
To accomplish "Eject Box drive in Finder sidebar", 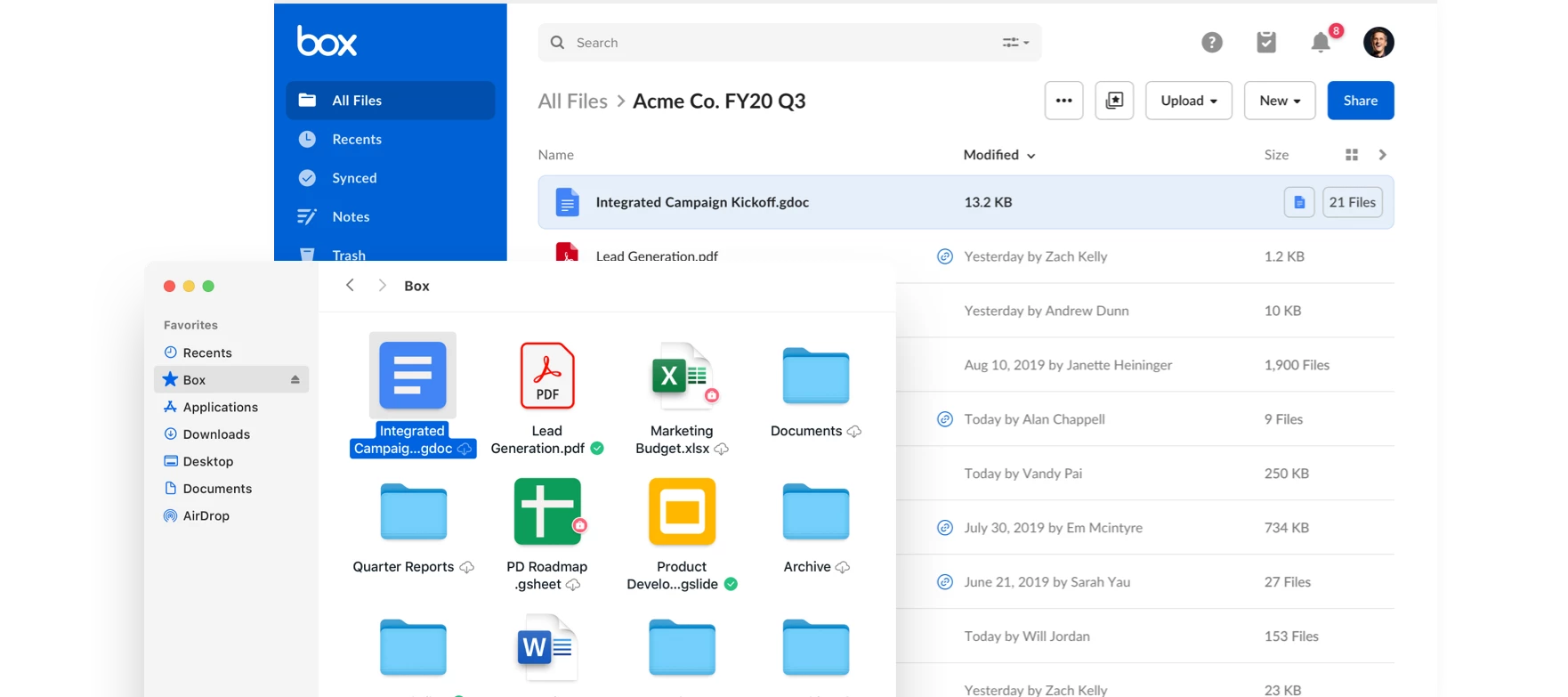I will 295,379.
